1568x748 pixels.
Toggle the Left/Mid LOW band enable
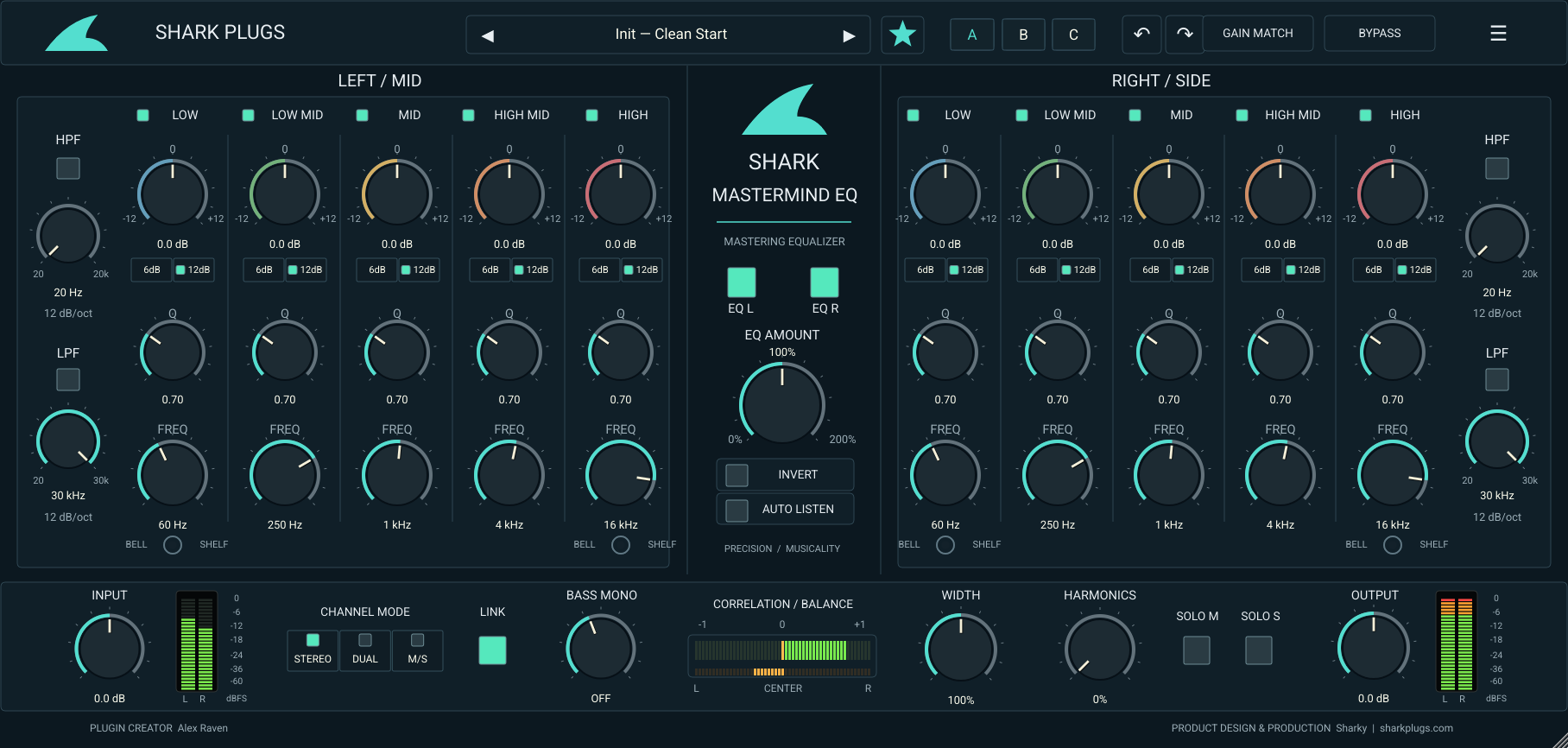click(143, 115)
